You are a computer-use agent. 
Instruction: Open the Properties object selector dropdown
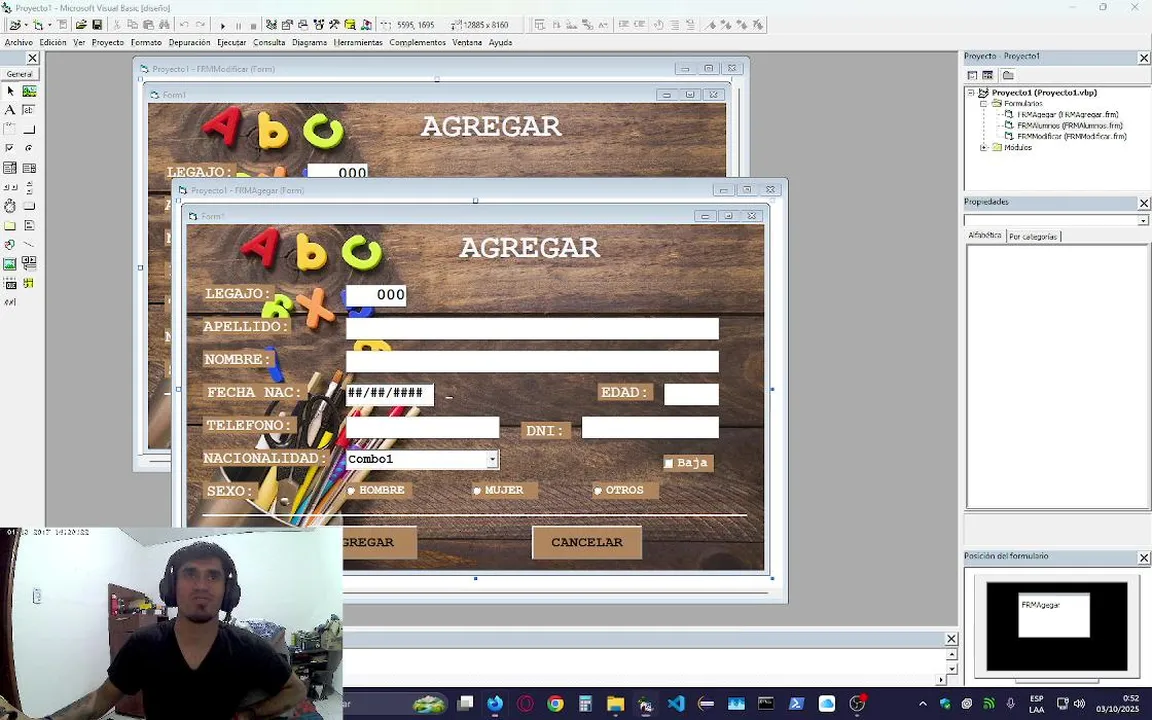point(1143,220)
